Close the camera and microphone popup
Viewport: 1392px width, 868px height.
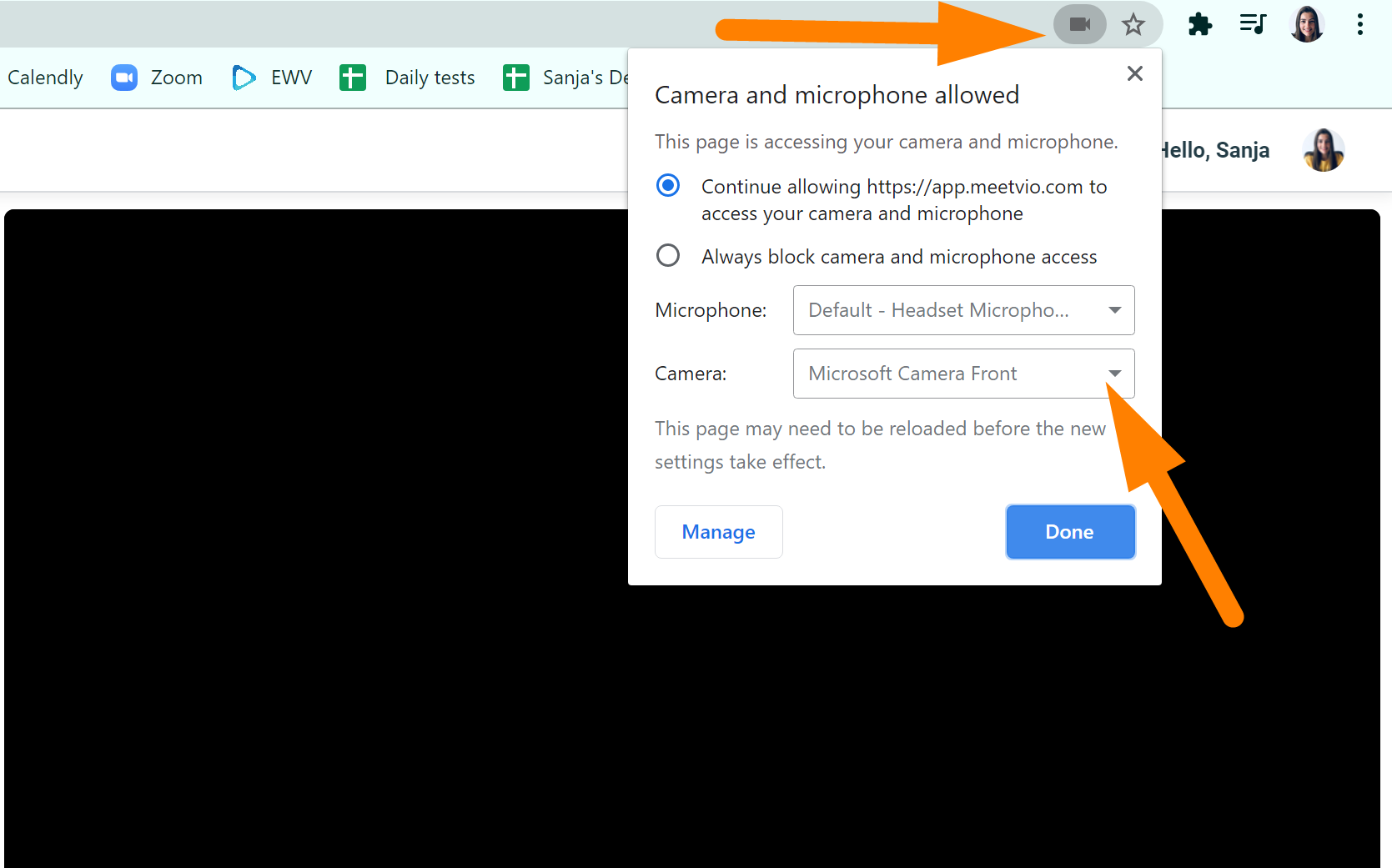pos(1134,73)
